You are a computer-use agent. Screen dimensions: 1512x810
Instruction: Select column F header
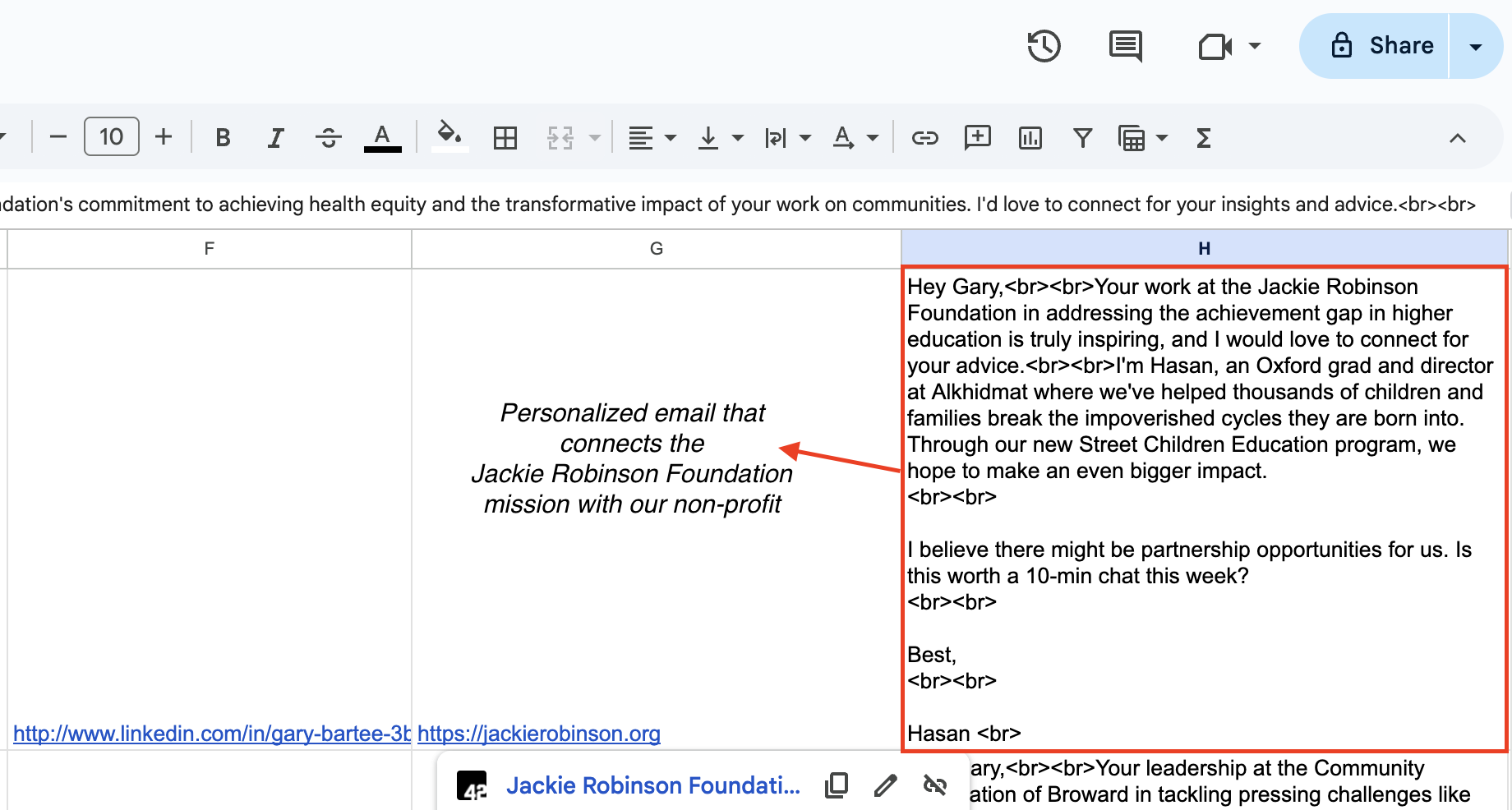pyautogui.click(x=210, y=248)
